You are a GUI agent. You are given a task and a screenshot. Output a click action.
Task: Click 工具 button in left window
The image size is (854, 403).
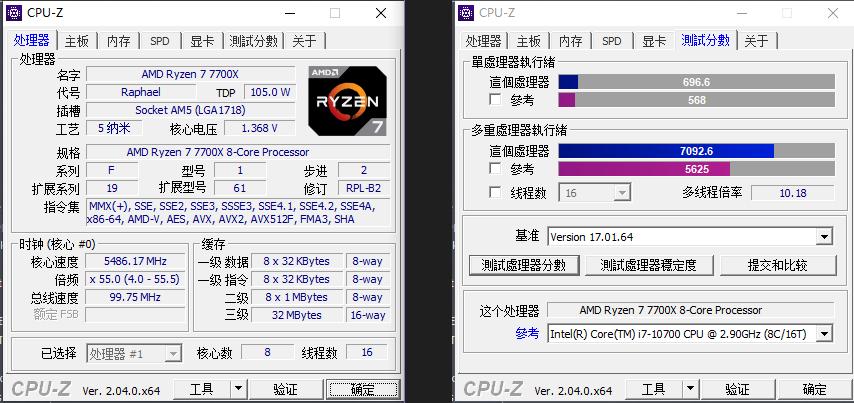[202, 389]
